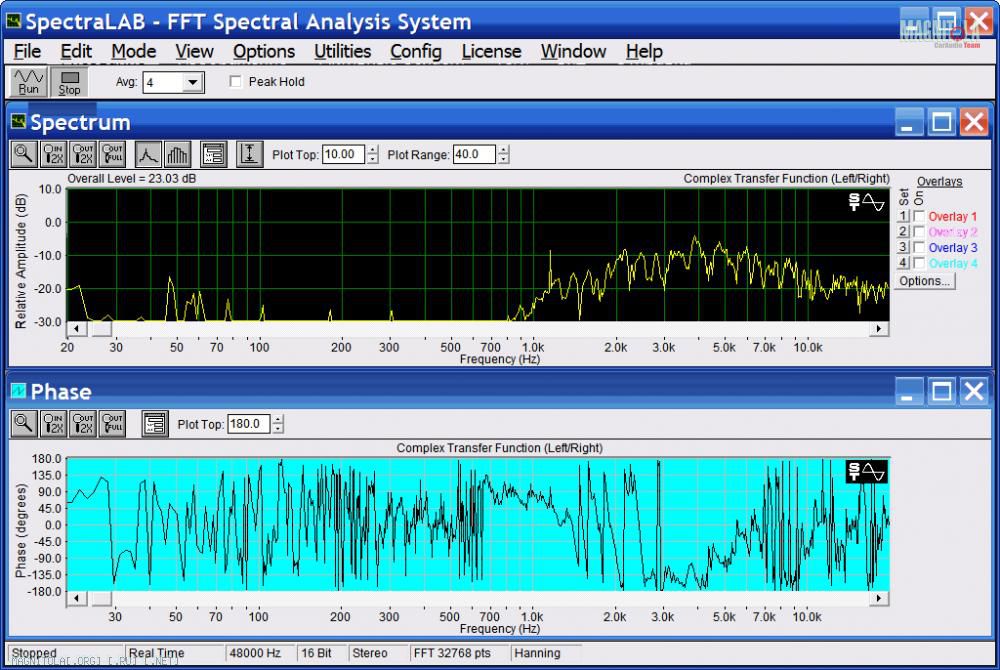
Task: Open the Help menu
Action: 644,51
